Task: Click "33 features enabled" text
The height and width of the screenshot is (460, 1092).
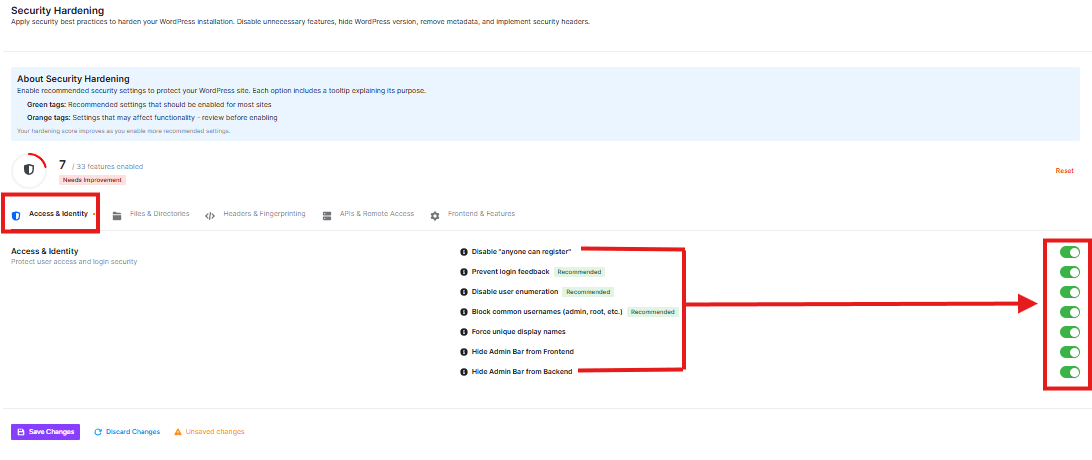Action: [108, 166]
